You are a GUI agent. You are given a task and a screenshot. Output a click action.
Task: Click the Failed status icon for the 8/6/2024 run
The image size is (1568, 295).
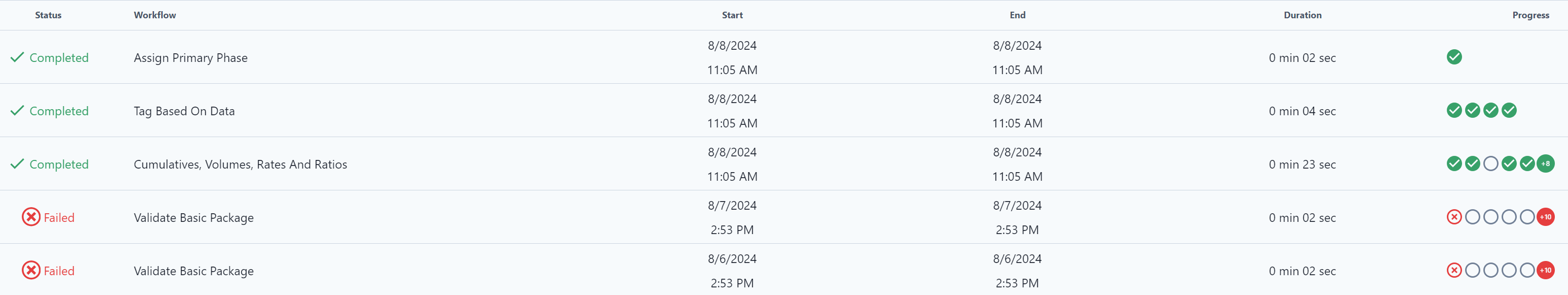(31, 270)
